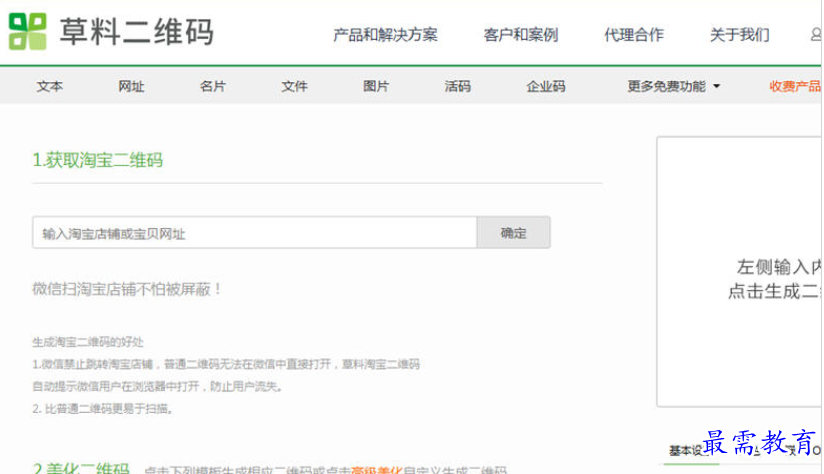Click the 2. 比普通二维码更易于扫描。 line
Screen dimensions: 824x474
pos(103,408)
